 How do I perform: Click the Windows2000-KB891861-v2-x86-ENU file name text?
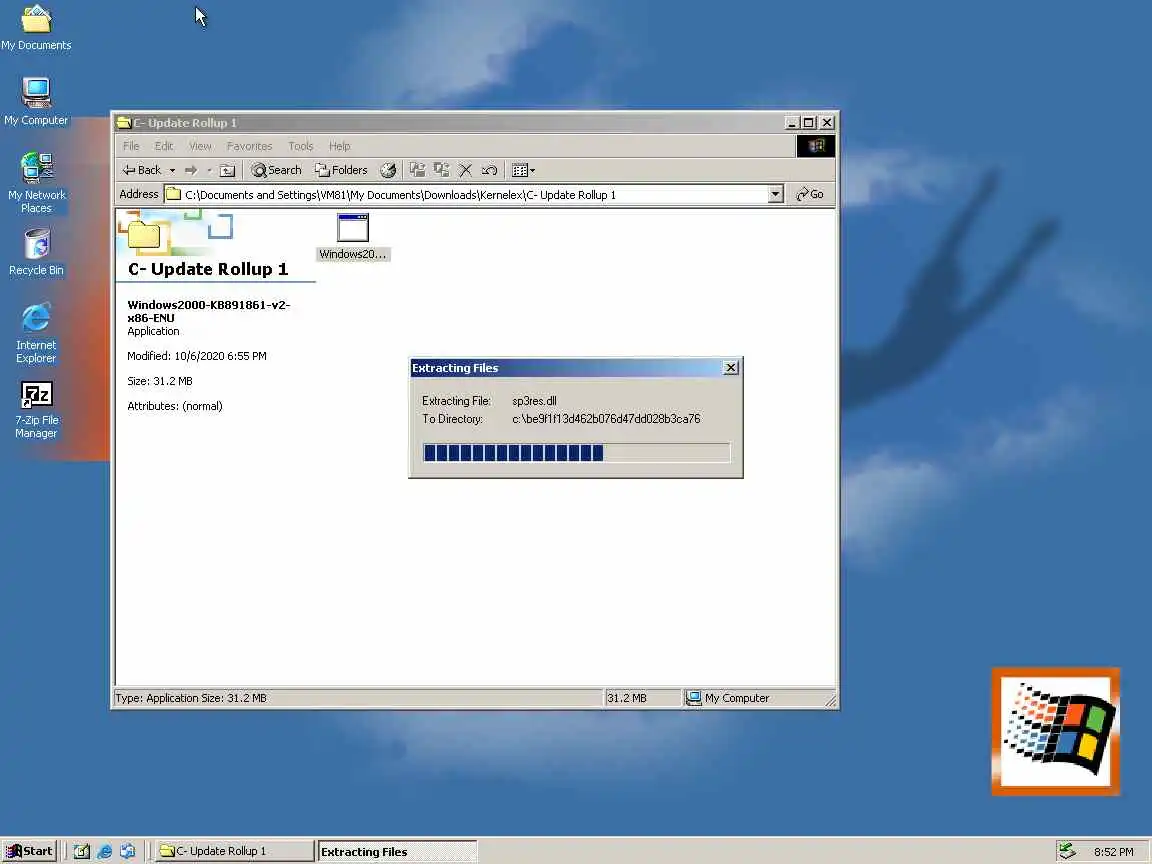(209, 312)
